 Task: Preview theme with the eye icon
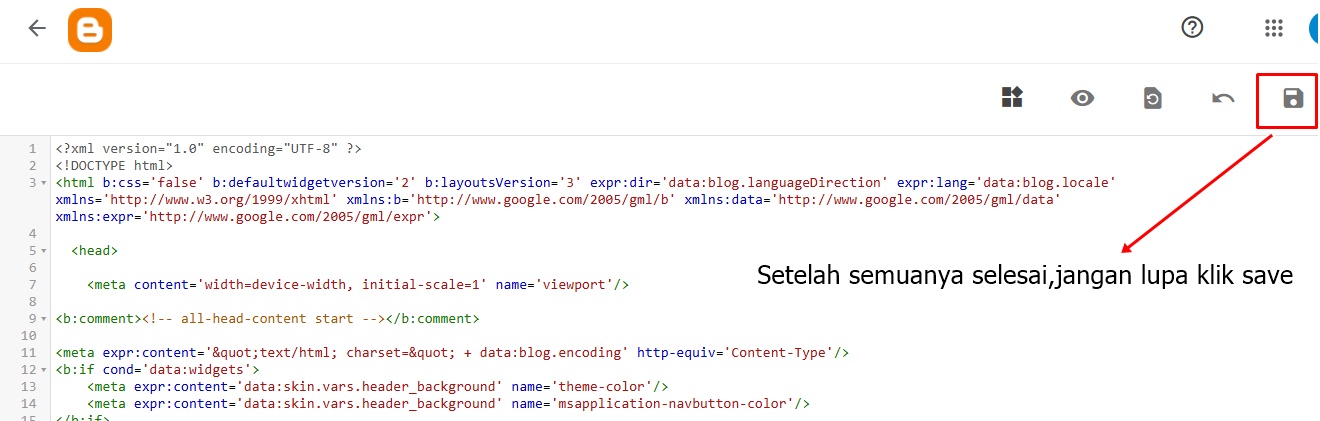1083,98
